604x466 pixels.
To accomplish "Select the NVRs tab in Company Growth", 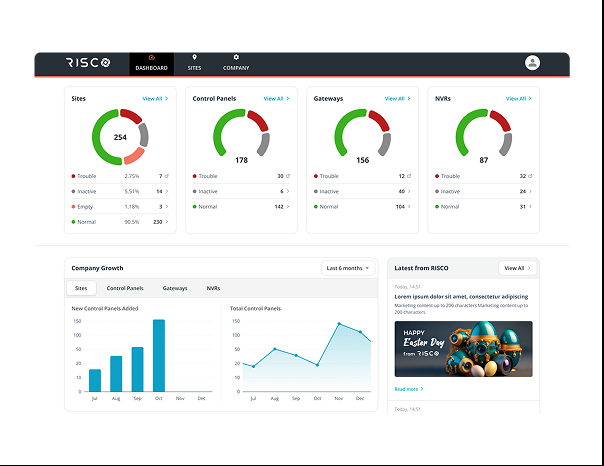I will coord(213,288).
